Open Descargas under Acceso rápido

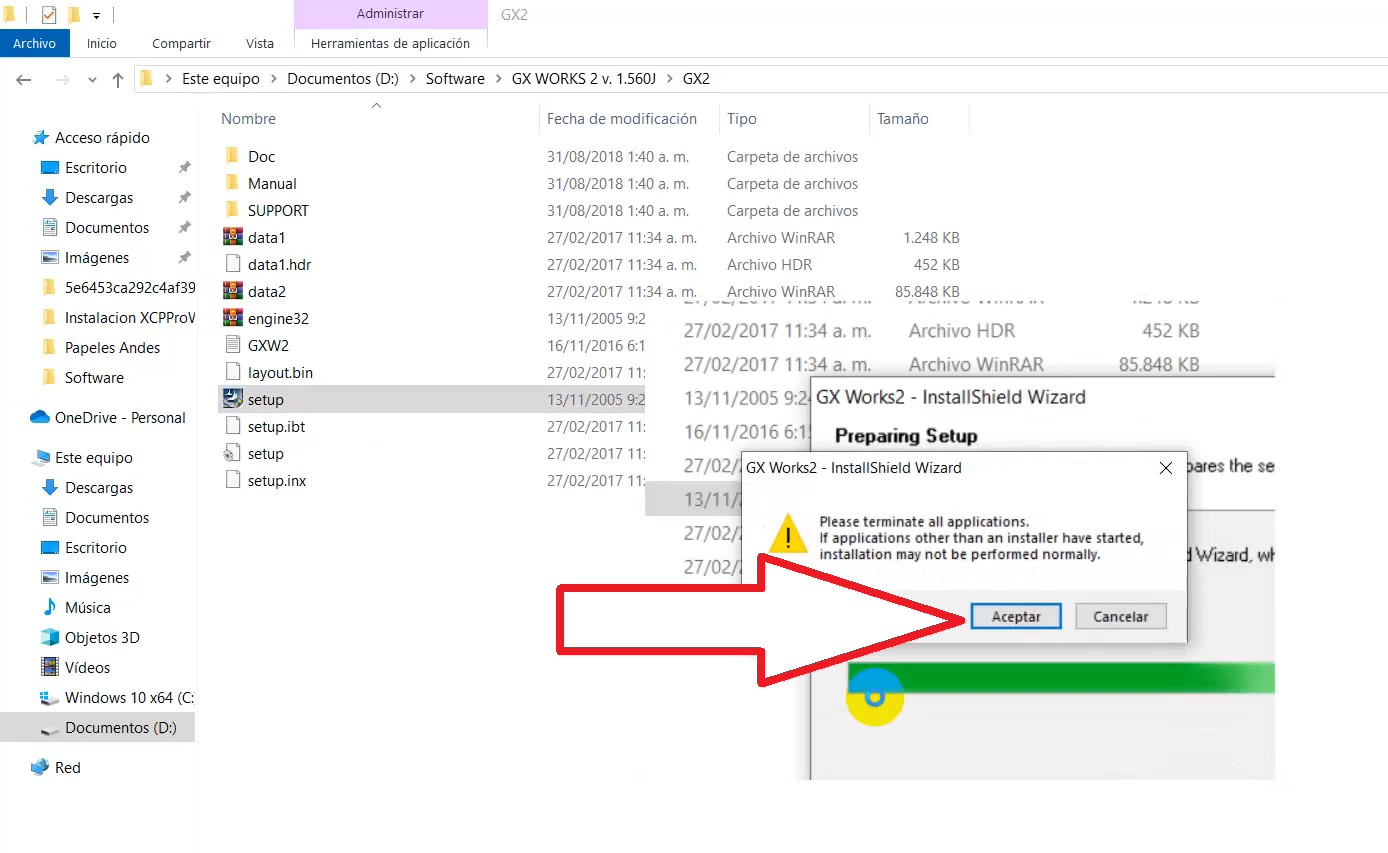pos(99,198)
